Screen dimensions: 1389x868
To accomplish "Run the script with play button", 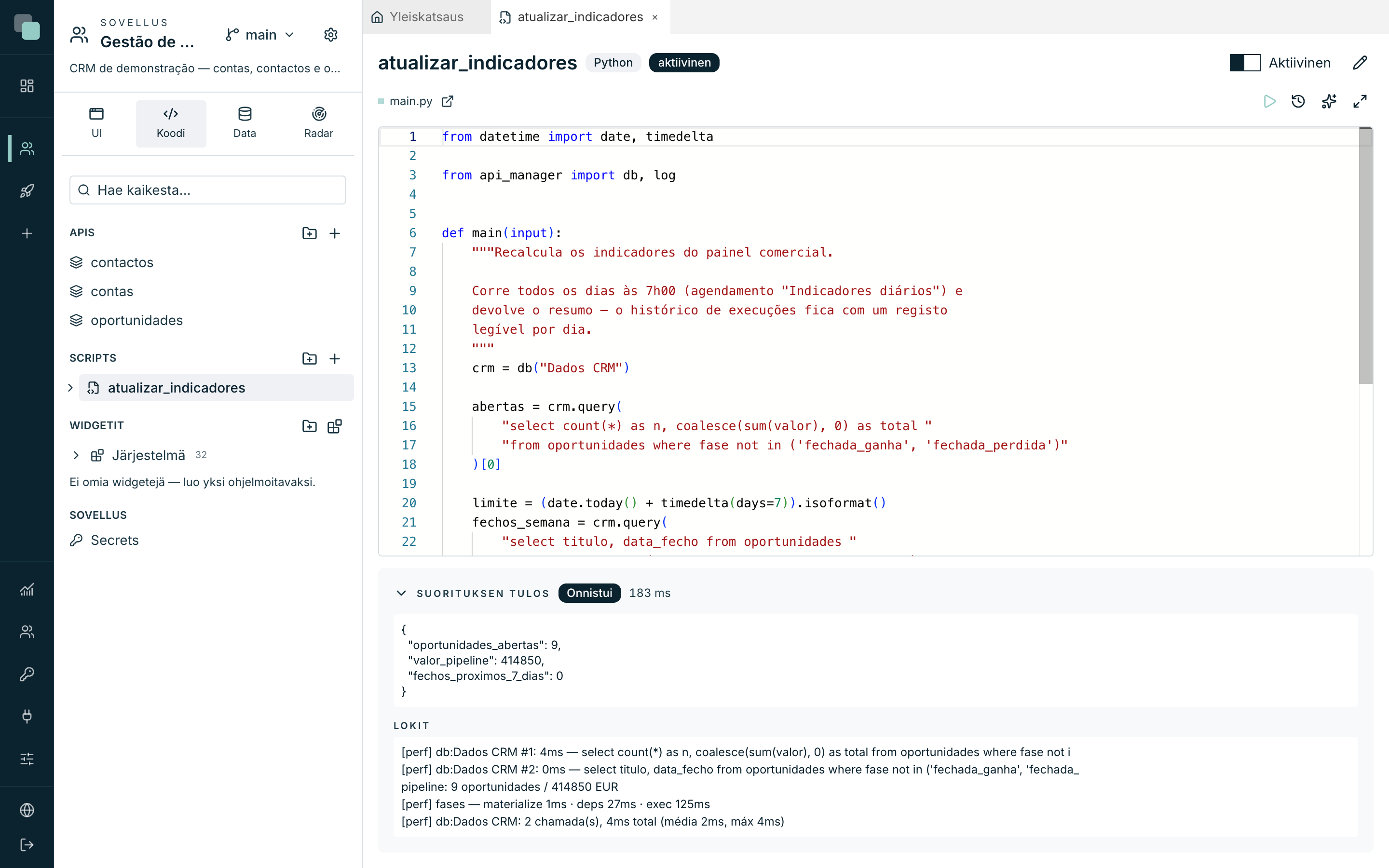I will [1269, 102].
